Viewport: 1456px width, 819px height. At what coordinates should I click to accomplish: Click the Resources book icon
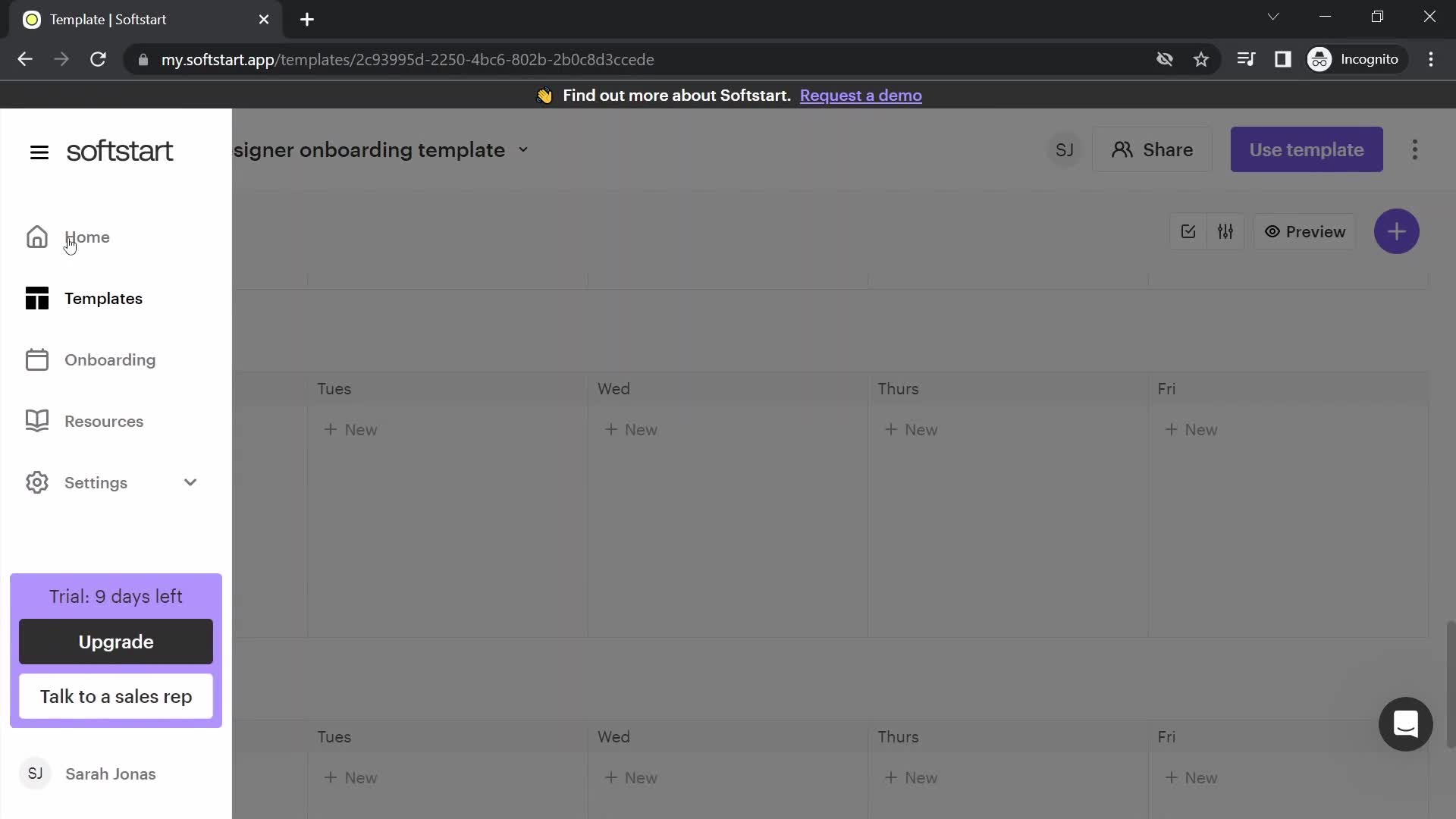tap(37, 421)
